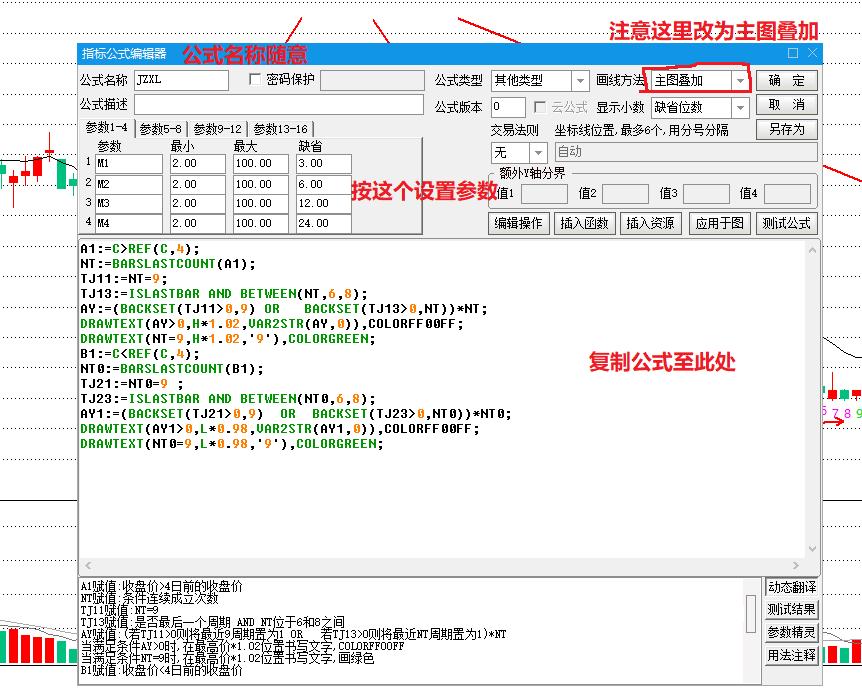Confirm the formula with 确定

(x=787, y=80)
